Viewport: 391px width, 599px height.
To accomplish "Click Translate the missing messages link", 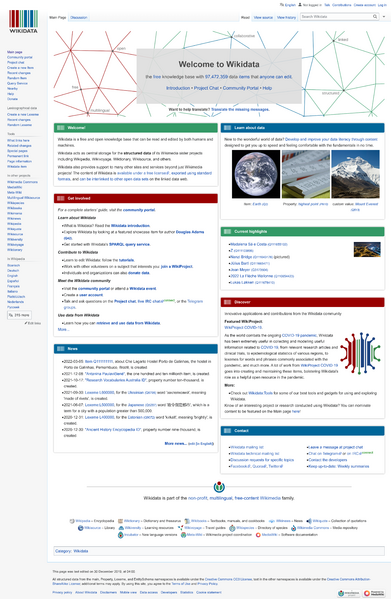I will pyautogui.click(x=240, y=110).
